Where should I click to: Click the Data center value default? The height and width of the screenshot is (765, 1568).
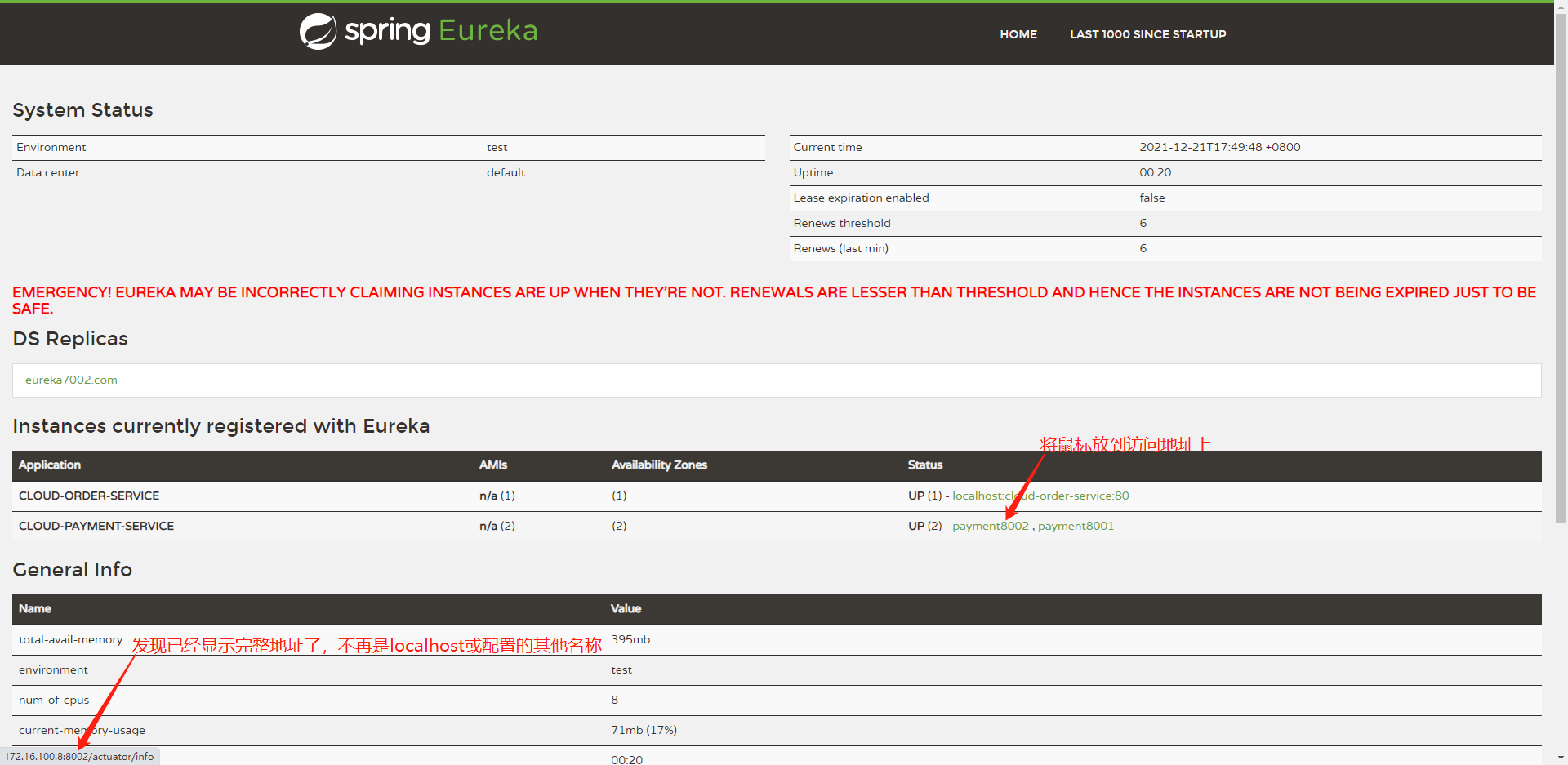[506, 172]
